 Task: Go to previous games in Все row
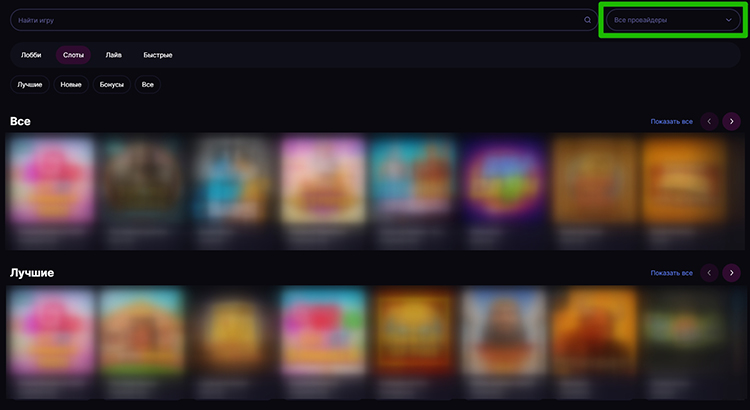(x=709, y=122)
